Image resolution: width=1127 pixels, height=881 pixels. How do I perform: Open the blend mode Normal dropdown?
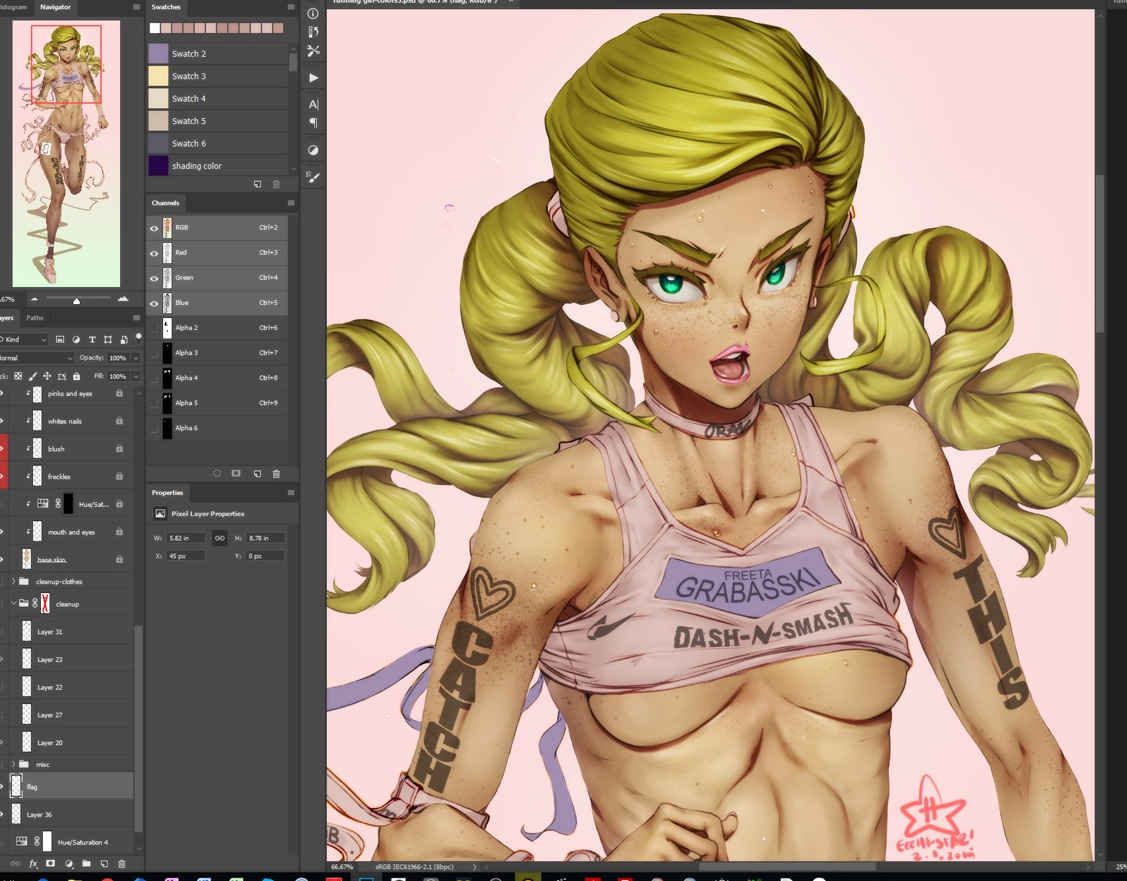36,358
